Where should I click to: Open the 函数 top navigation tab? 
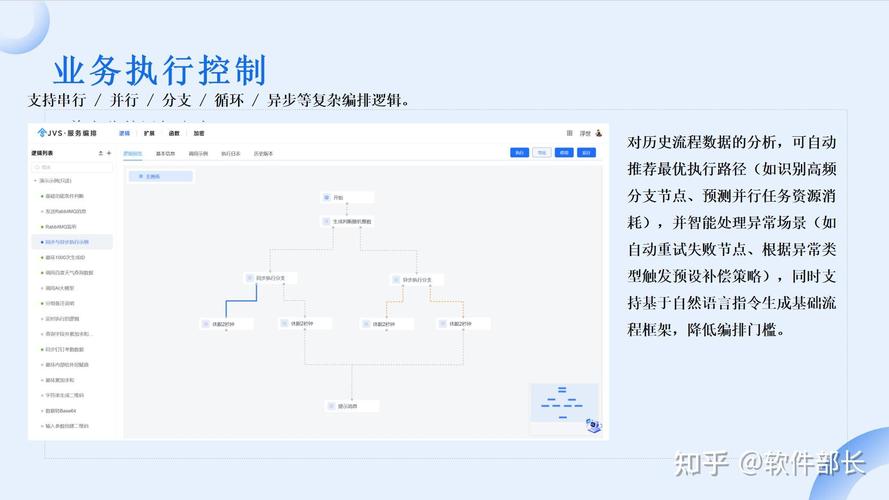[174, 134]
